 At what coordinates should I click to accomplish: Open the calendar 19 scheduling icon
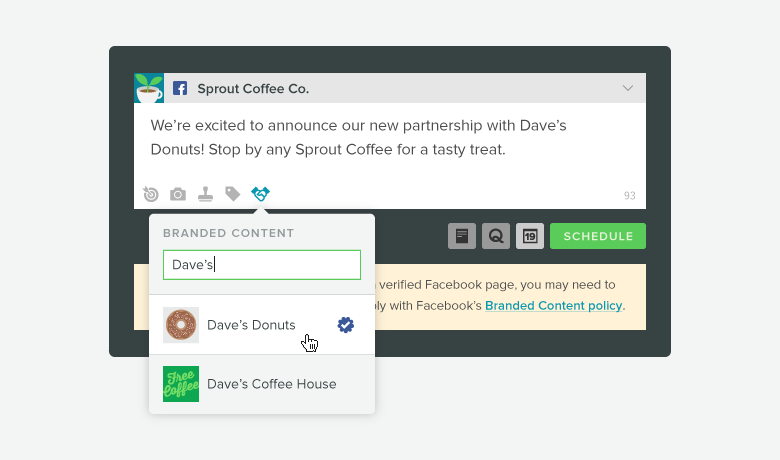coord(530,236)
